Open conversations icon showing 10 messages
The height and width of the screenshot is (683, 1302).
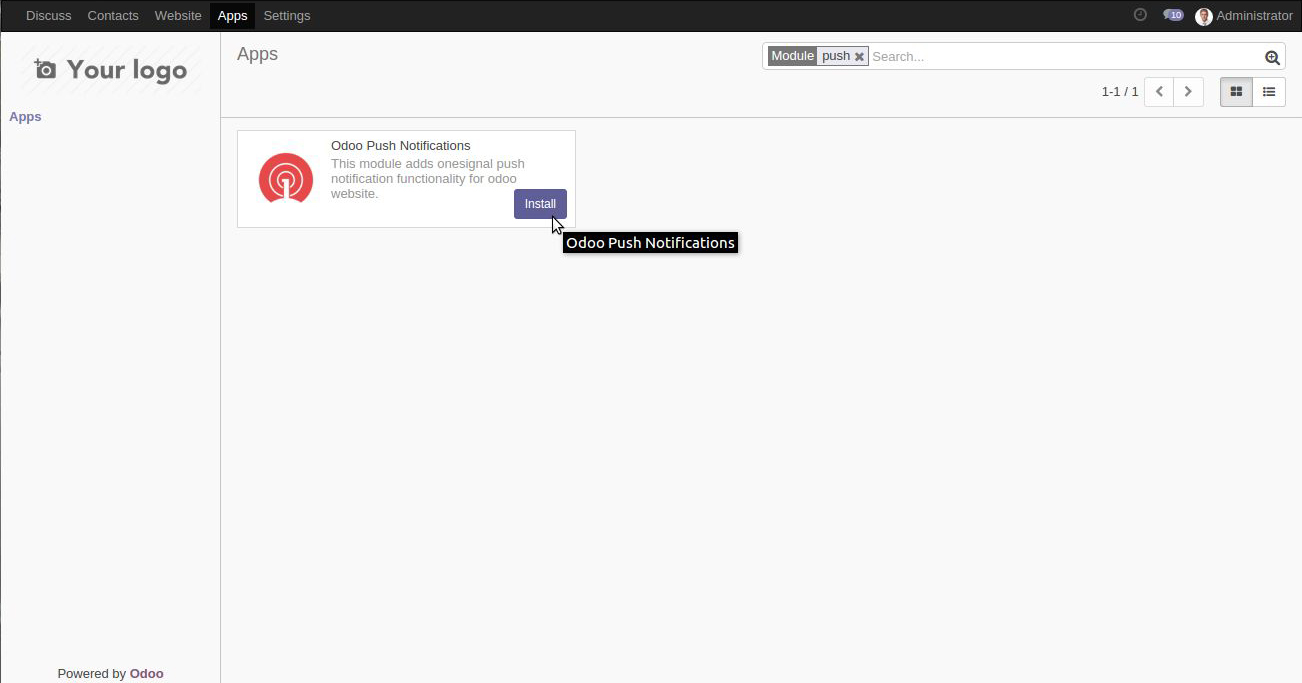pyautogui.click(x=1173, y=15)
